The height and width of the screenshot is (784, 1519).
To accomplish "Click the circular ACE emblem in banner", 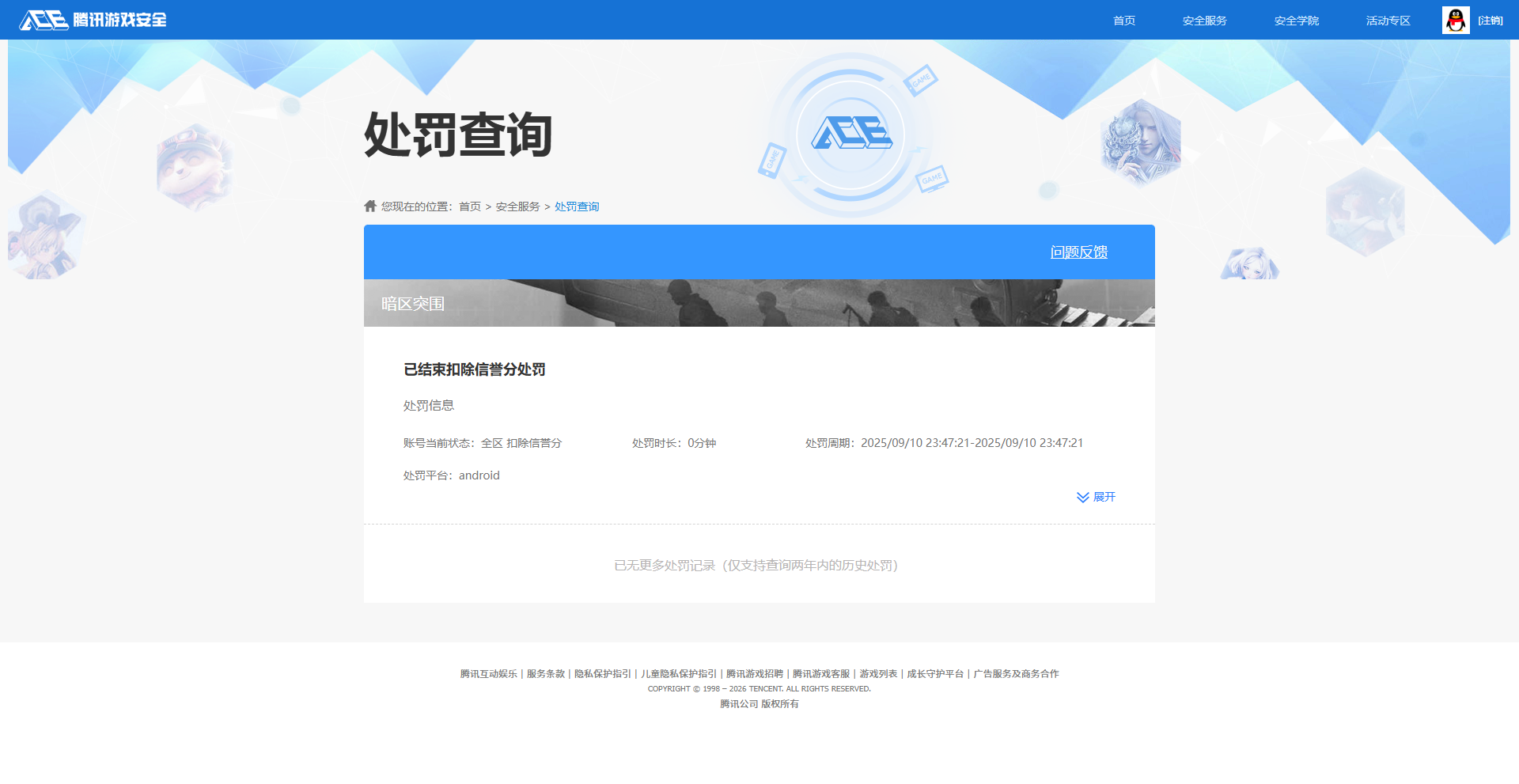I will point(850,134).
